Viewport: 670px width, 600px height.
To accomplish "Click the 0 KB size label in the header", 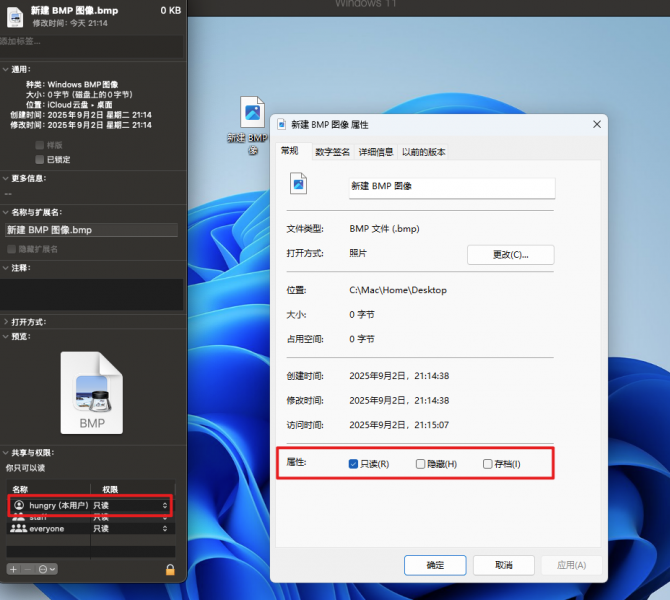I will pyautogui.click(x=170, y=11).
